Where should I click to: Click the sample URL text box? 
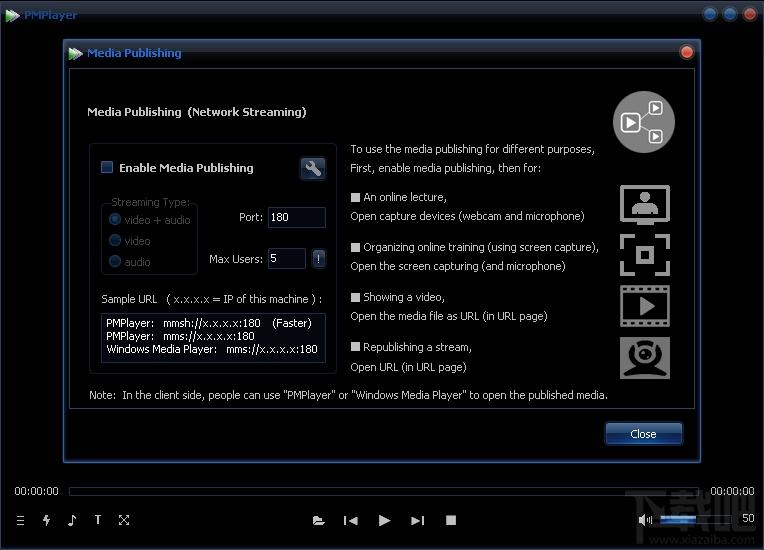(213, 338)
